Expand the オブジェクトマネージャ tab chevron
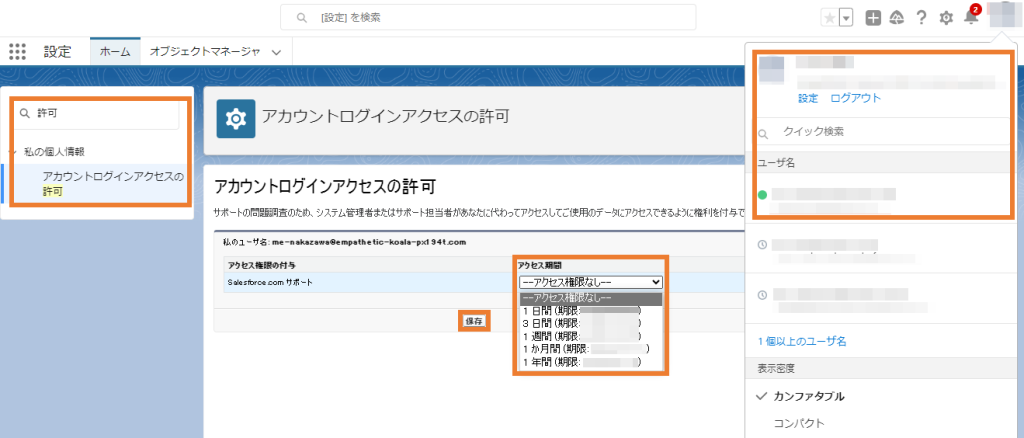This screenshot has width=1024, height=438. click(x=276, y=52)
